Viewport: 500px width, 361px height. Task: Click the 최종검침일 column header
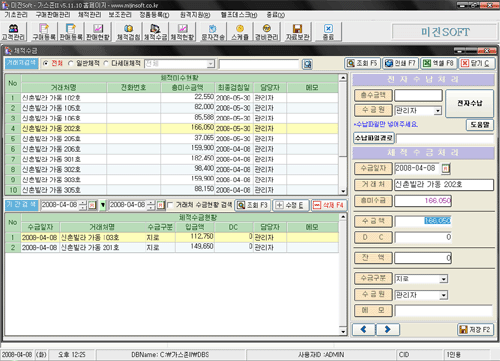coord(234,88)
